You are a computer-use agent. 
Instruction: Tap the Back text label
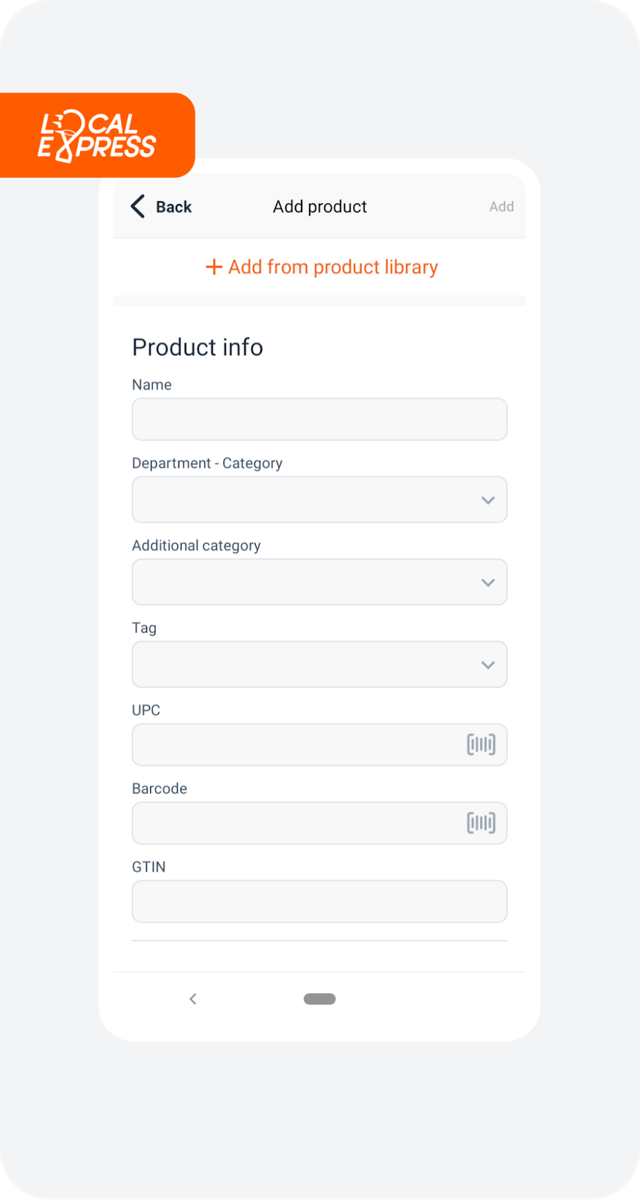[x=173, y=207]
